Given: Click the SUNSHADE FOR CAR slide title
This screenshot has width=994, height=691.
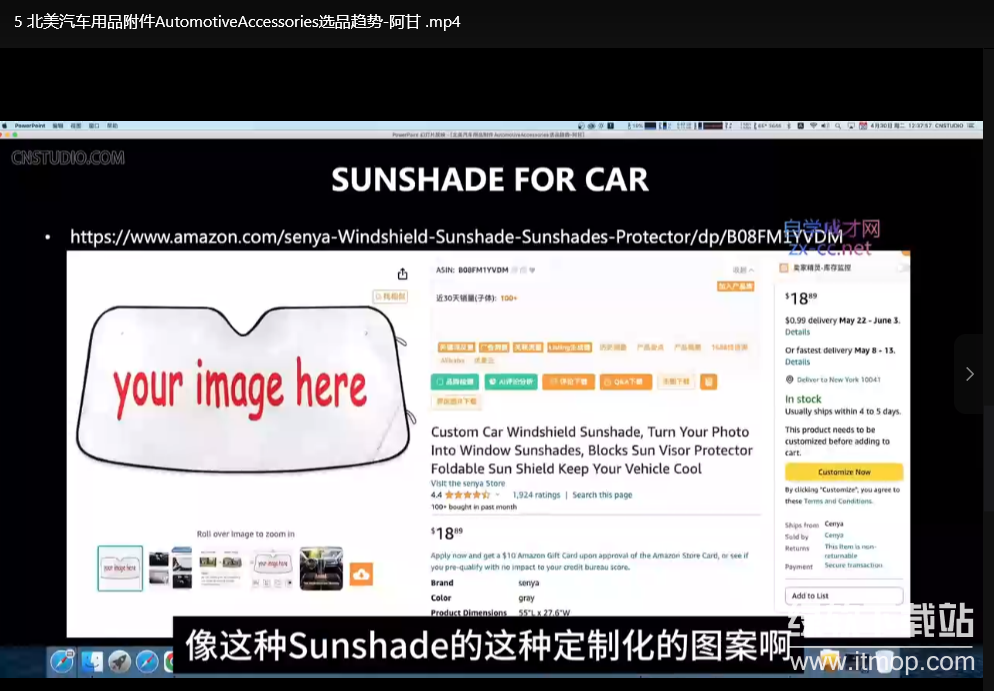Looking at the screenshot, I should click(490, 179).
